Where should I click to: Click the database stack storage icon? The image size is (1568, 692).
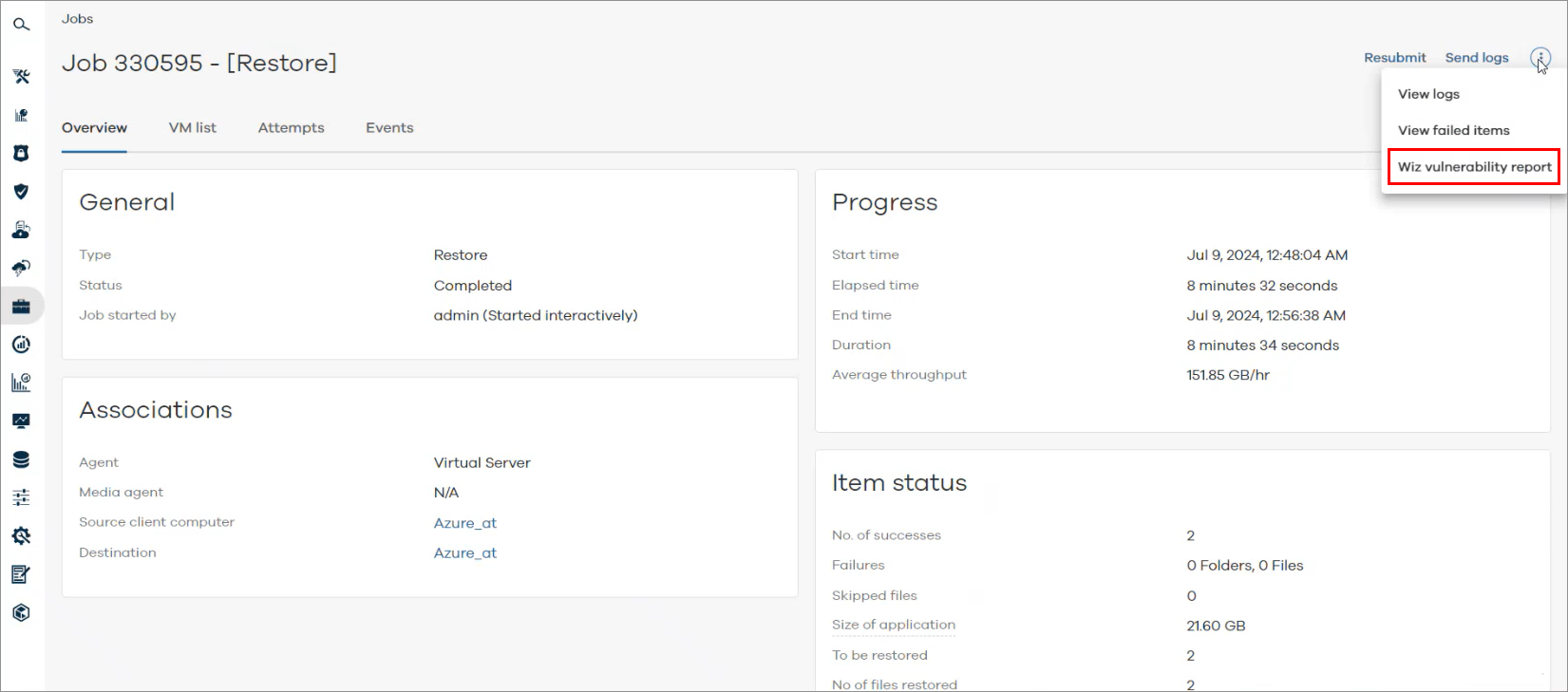click(21, 459)
